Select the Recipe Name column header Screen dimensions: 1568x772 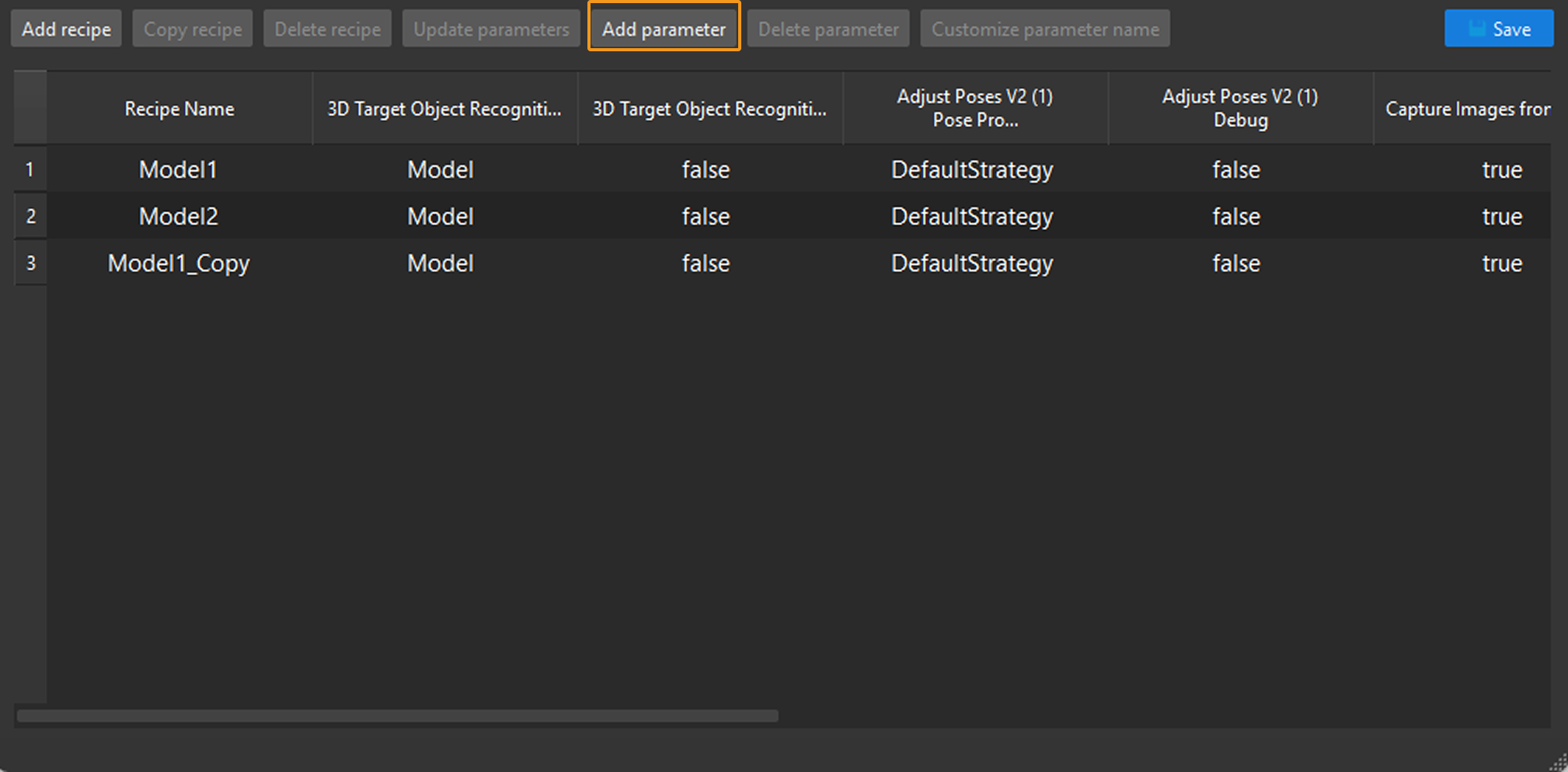pyautogui.click(x=179, y=108)
